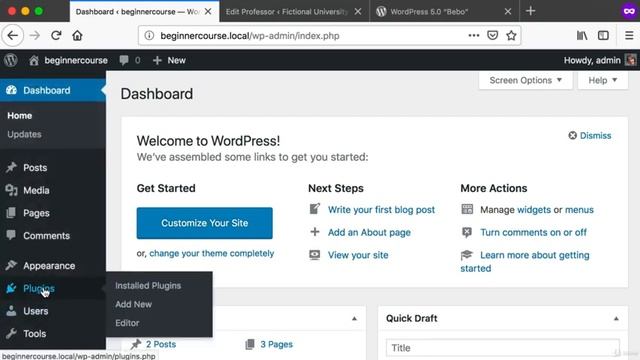The image size is (640, 360).
Task: Click the Quick Draft Title field
Action: point(502,348)
